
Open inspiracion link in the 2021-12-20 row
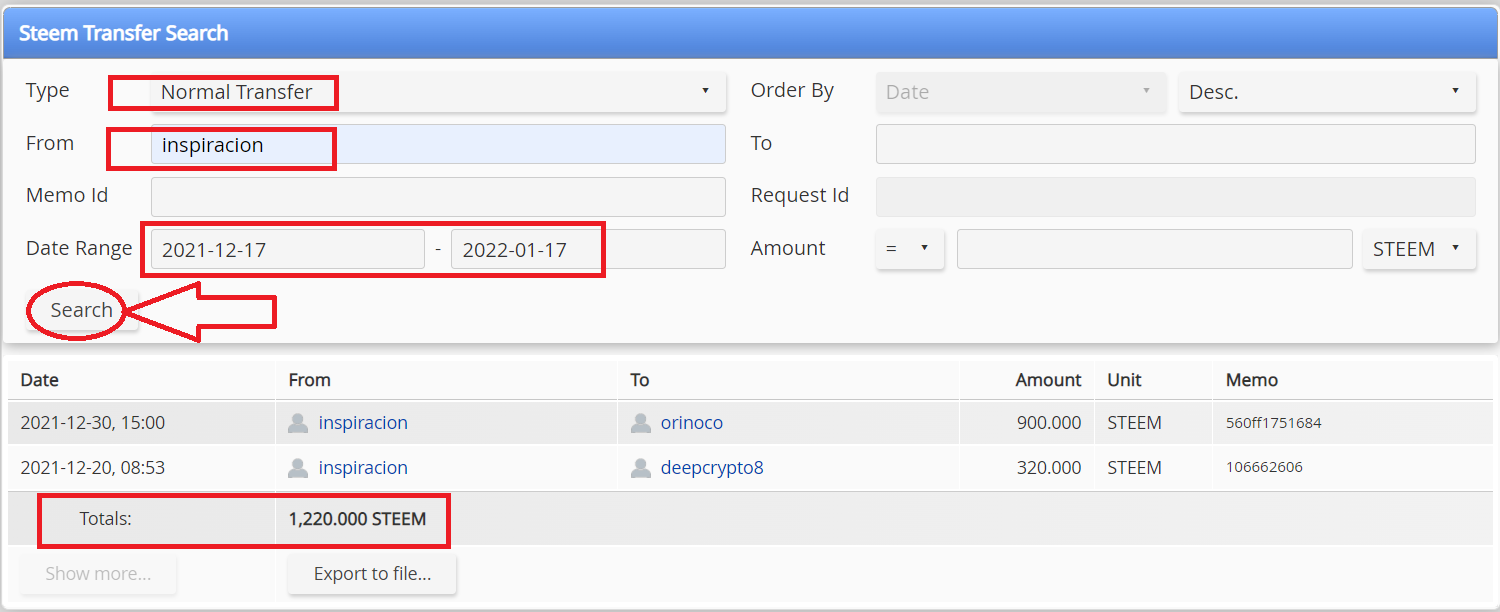tap(363, 468)
